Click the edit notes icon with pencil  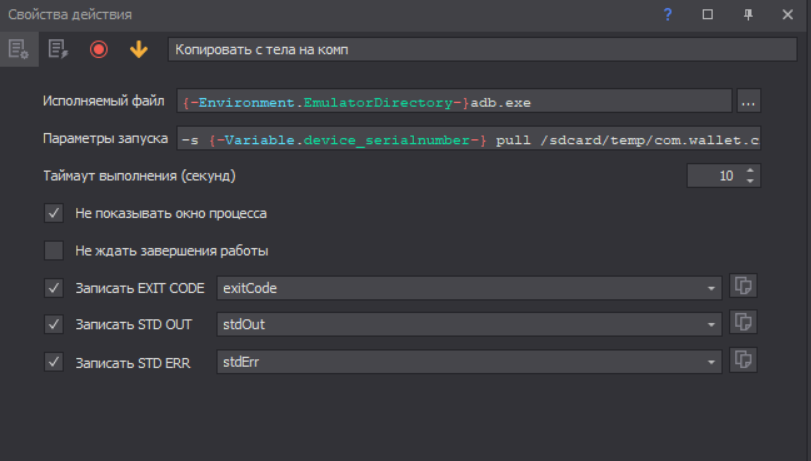[58, 49]
